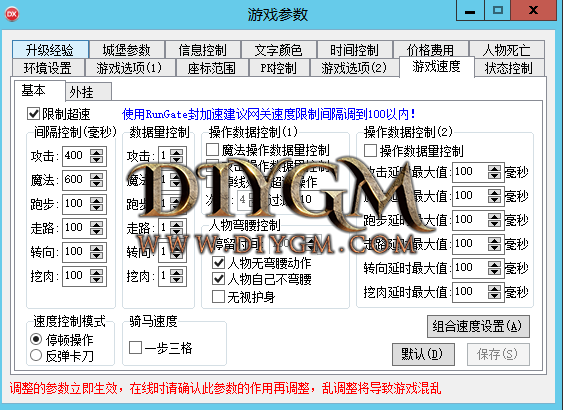
Task: Enable 魔法操作数据量控制 checkbox
Action: (x=213, y=150)
